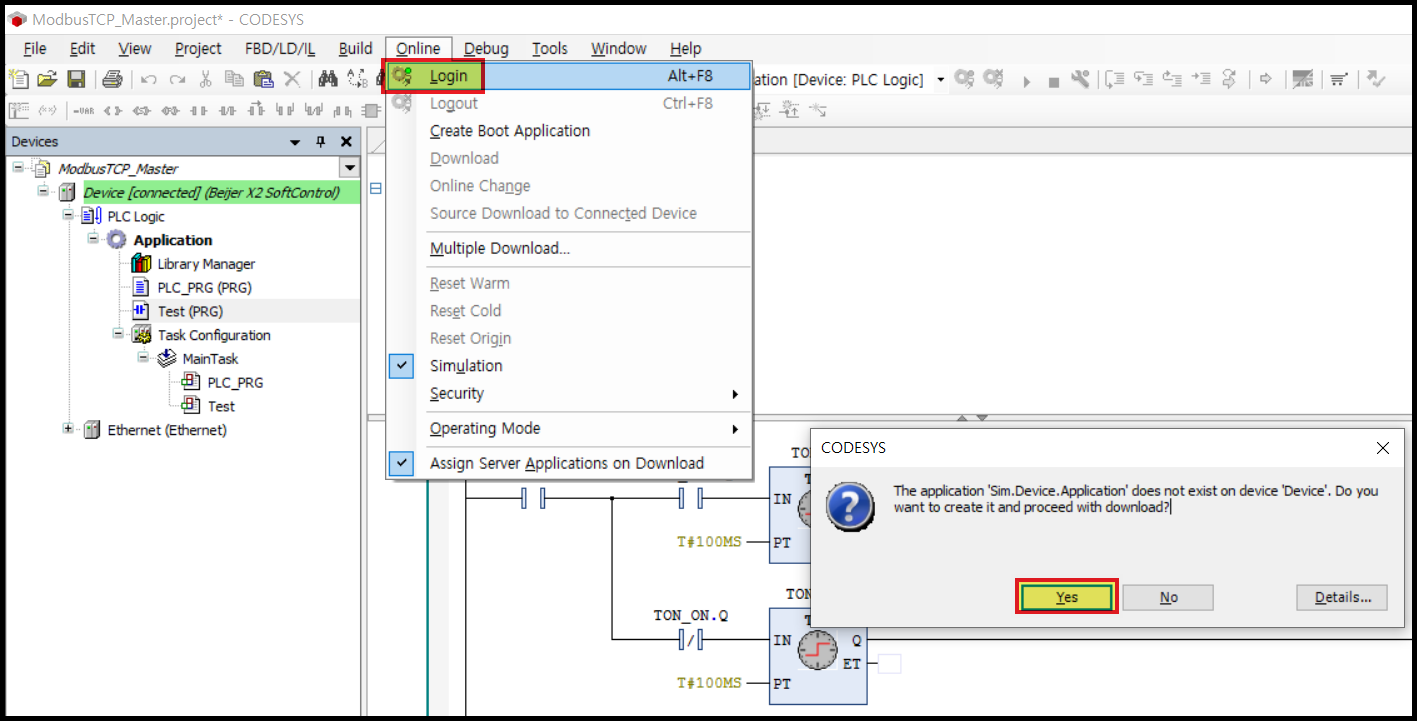The image size is (1417, 721).
Task: Collapse the Device [connected] tree node
Action: (43, 191)
